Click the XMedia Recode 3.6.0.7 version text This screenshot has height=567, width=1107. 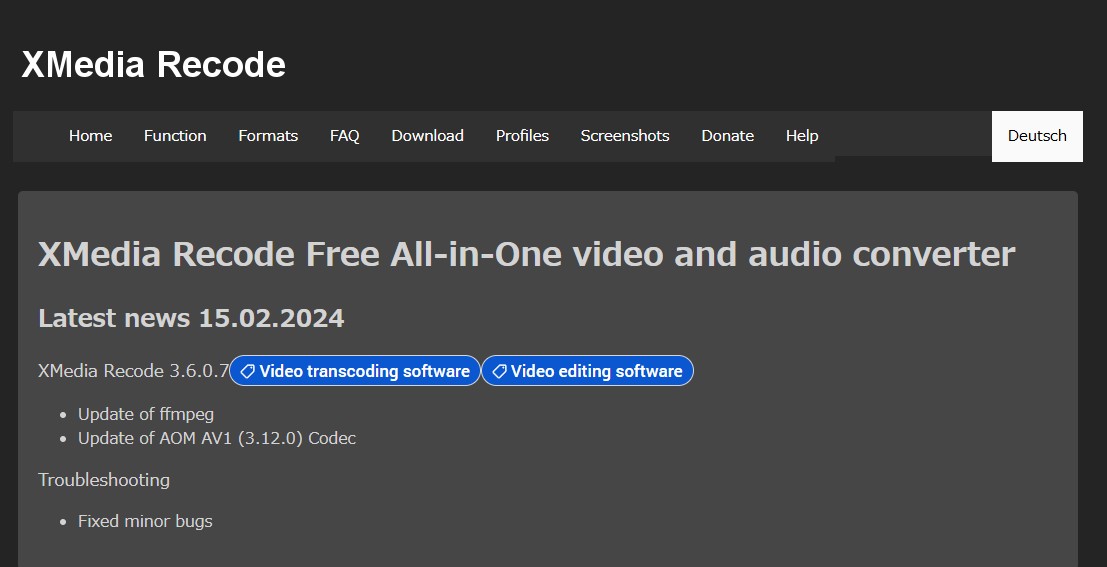point(133,371)
